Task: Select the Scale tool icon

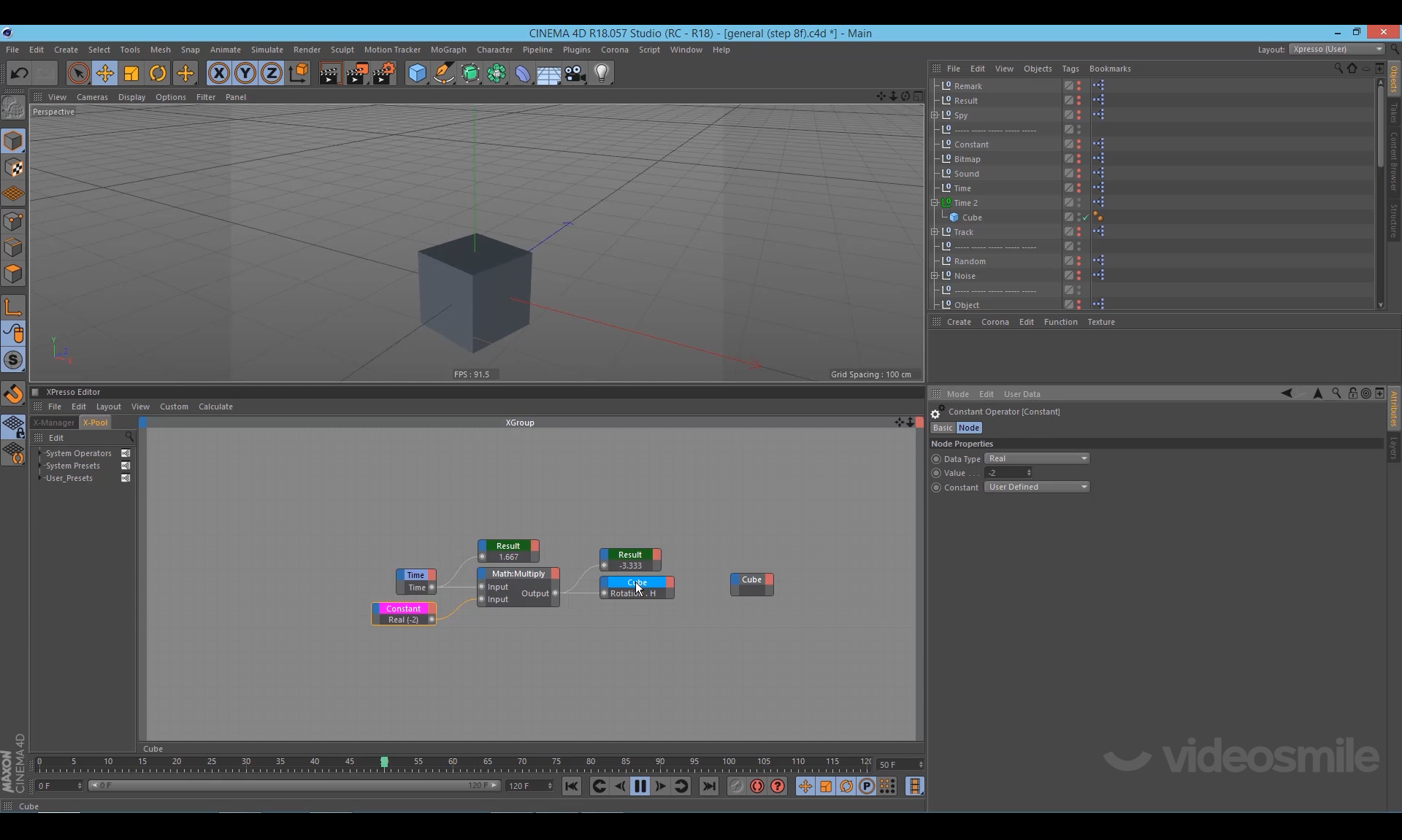Action: (x=131, y=73)
